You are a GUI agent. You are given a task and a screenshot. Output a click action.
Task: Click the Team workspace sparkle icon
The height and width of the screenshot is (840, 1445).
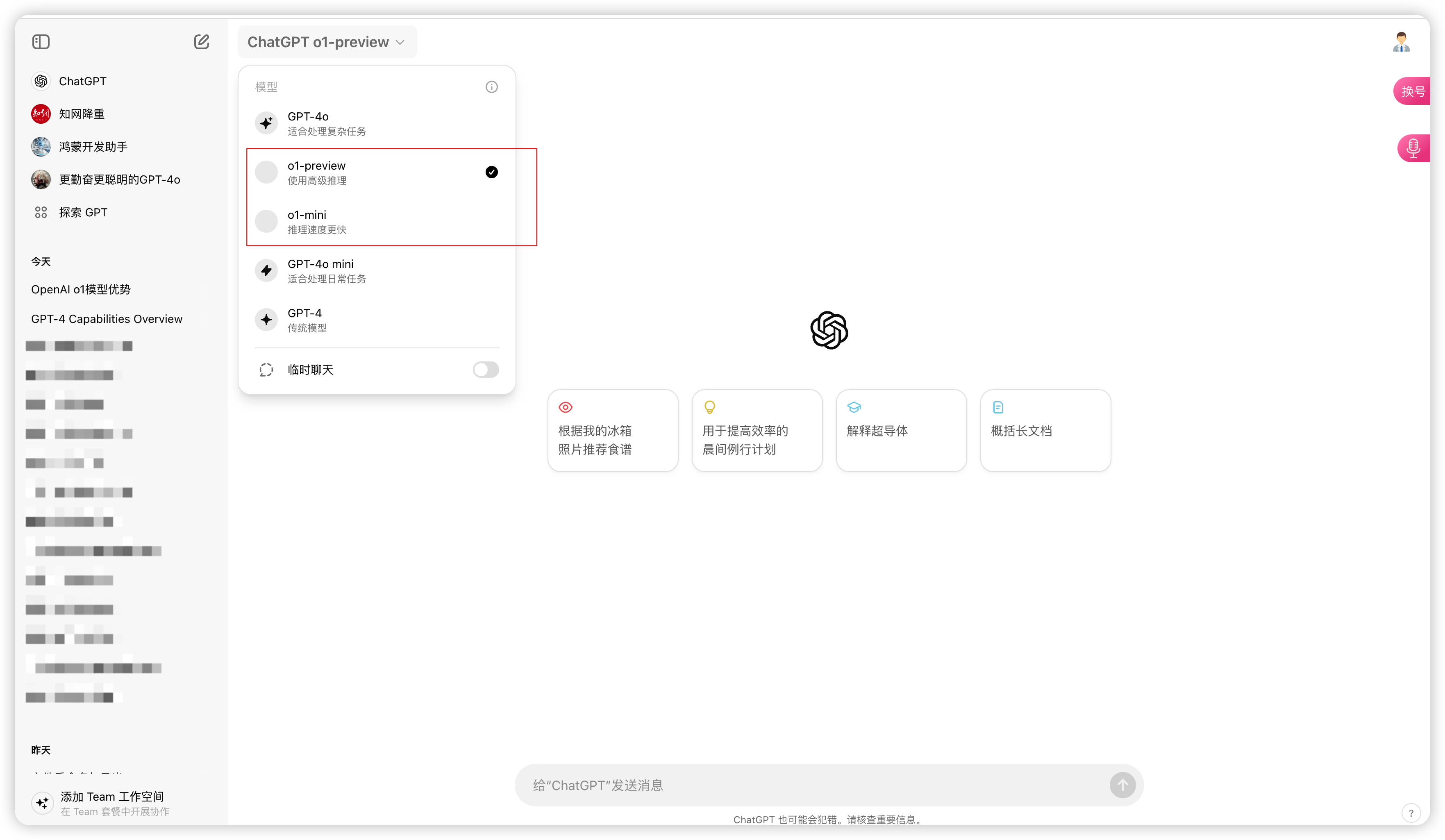point(43,803)
